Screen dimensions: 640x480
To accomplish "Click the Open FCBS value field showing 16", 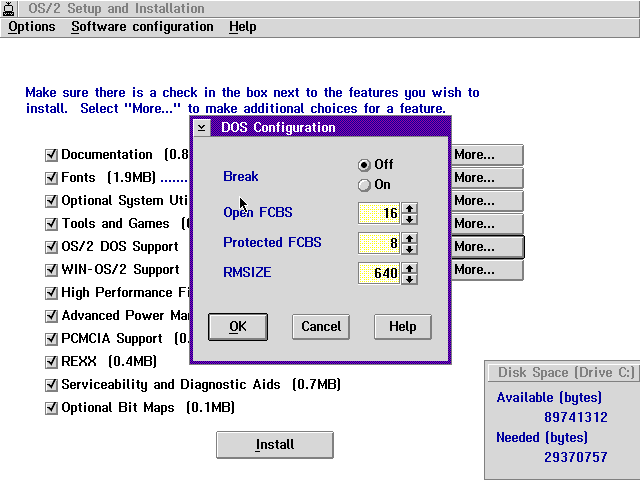I will tap(379, 213).
